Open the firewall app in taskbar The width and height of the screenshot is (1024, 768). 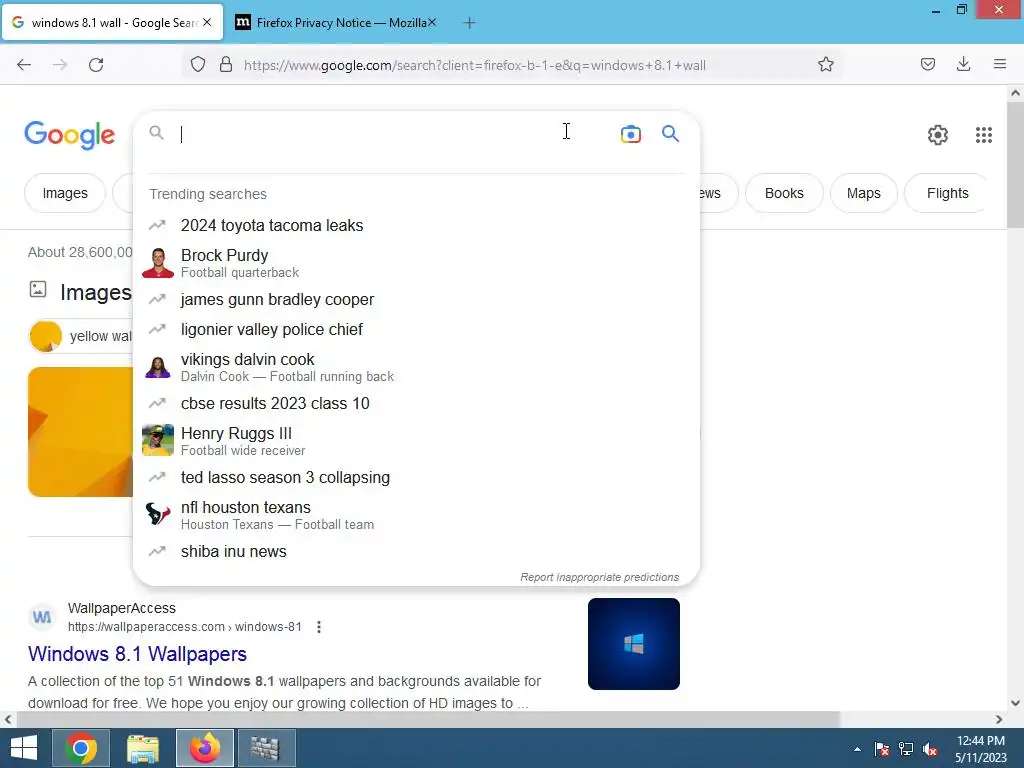point(266,748)
